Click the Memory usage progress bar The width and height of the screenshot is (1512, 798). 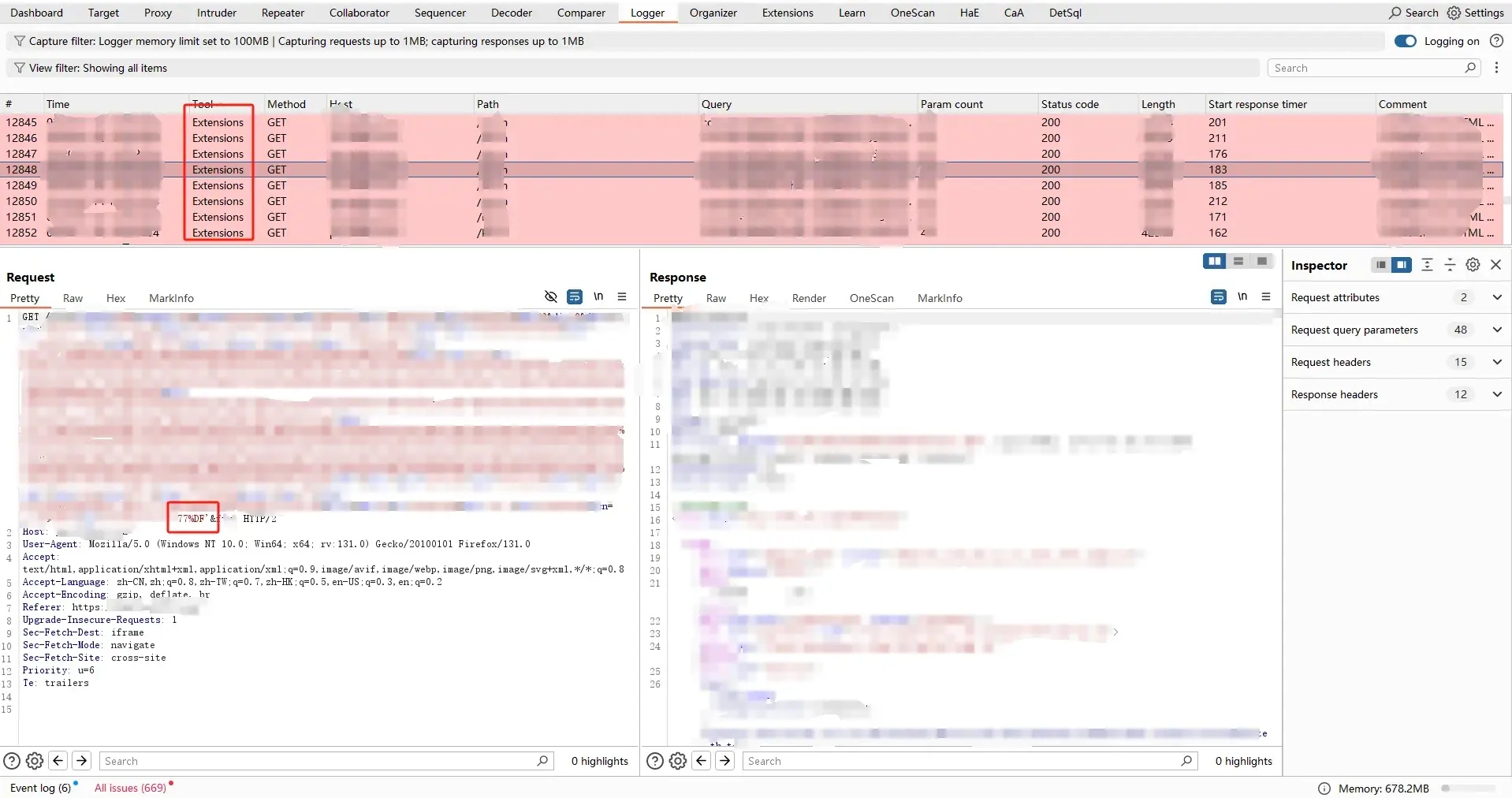(1468, 789)
